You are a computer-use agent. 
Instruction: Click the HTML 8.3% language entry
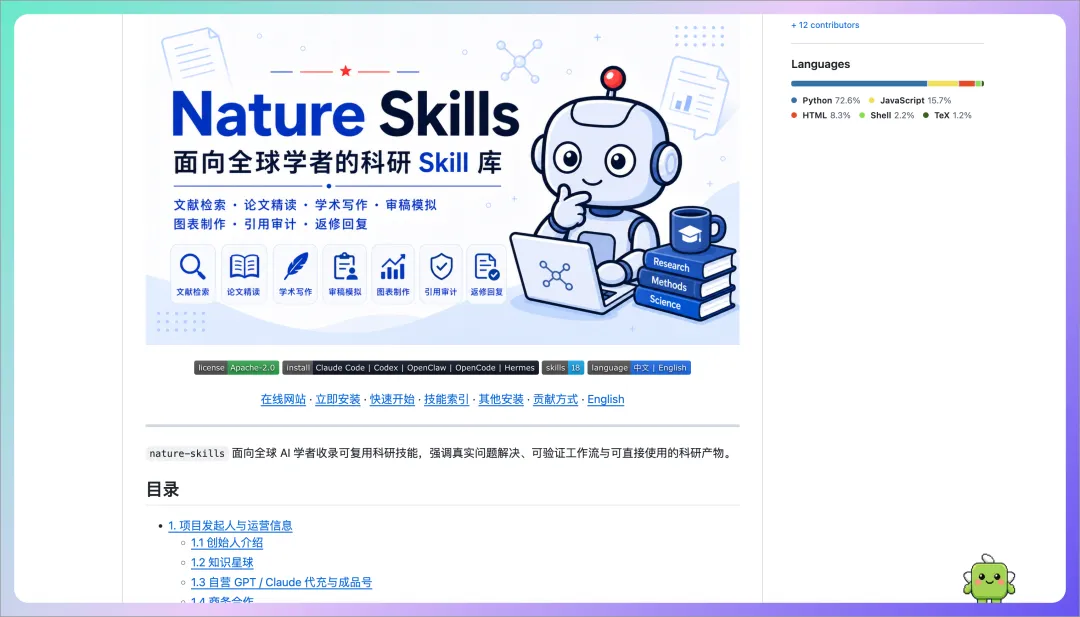point(821,116)
